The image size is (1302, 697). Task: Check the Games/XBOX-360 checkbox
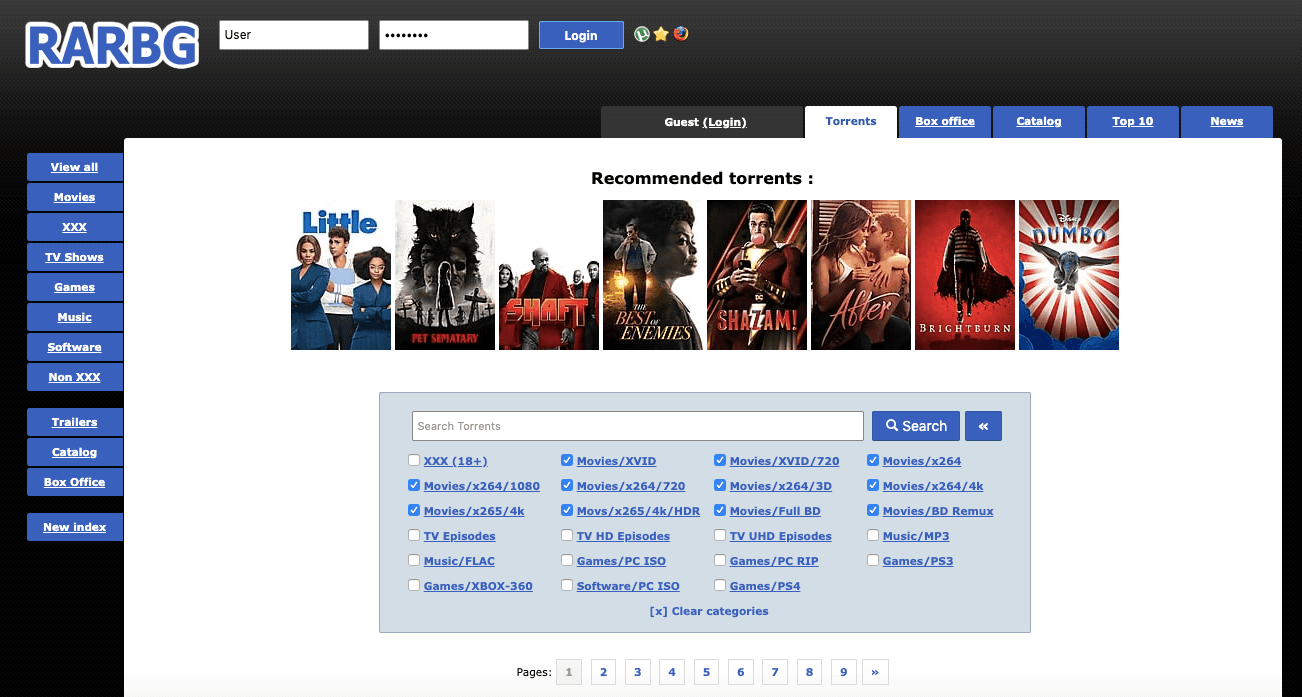[x=414, y=586]
